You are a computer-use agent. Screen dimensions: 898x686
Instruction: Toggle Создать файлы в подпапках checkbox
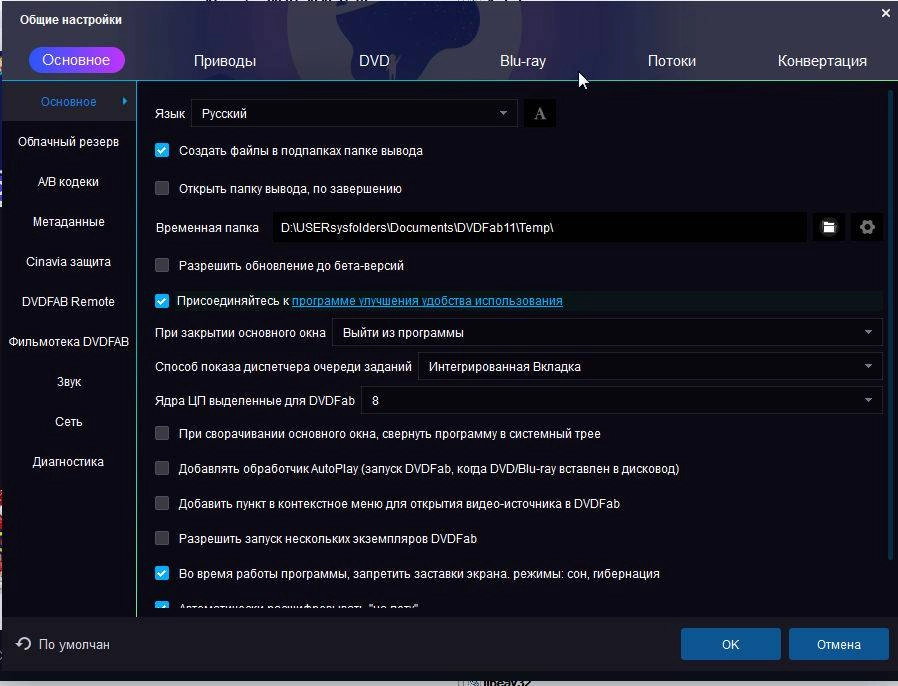[162, 151]
